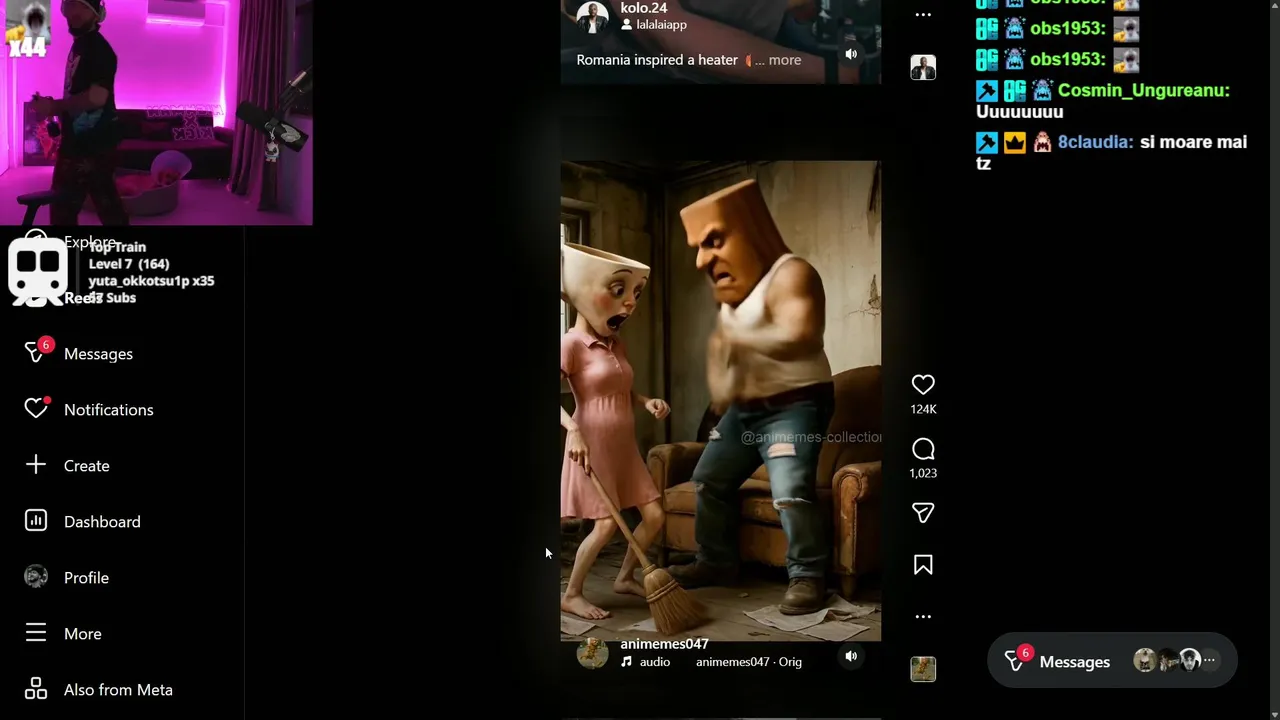Open kolo.24 profile picture
The height and width of the screenshot is (720, 1280).
point(592,17)
